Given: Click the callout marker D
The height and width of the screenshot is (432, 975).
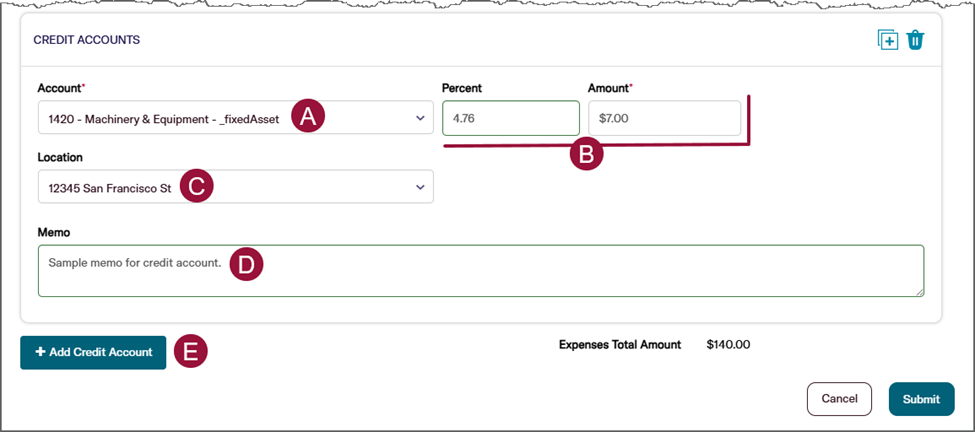Looking at the screenshot, I should (246, 263).
